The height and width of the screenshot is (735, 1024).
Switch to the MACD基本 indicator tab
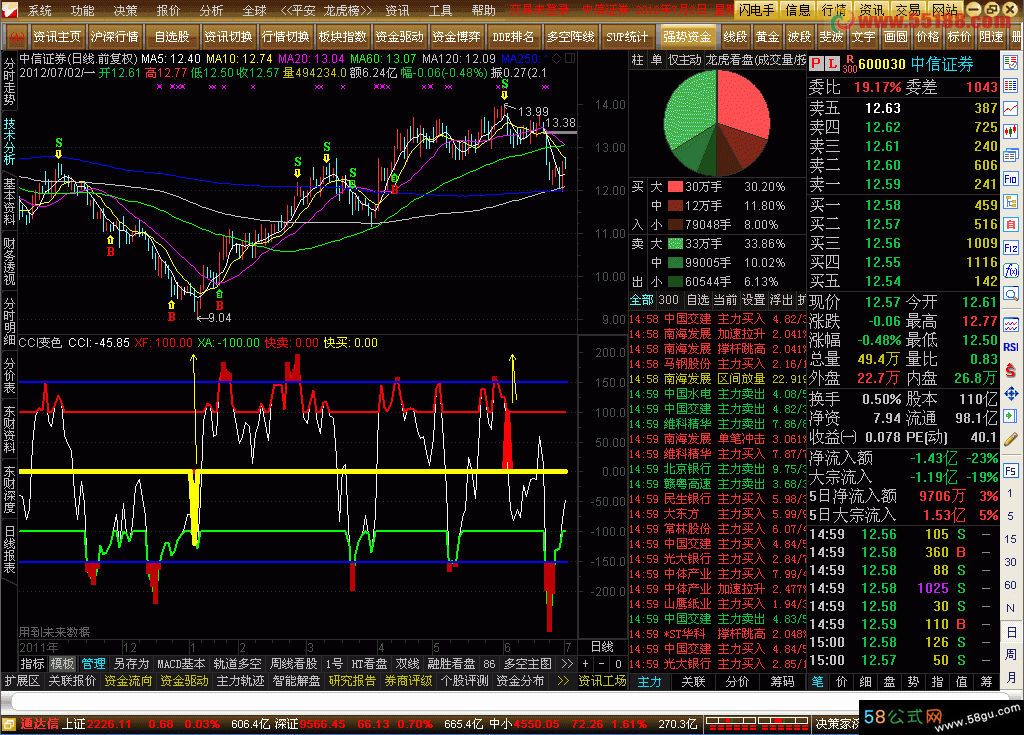pos(181,663)
